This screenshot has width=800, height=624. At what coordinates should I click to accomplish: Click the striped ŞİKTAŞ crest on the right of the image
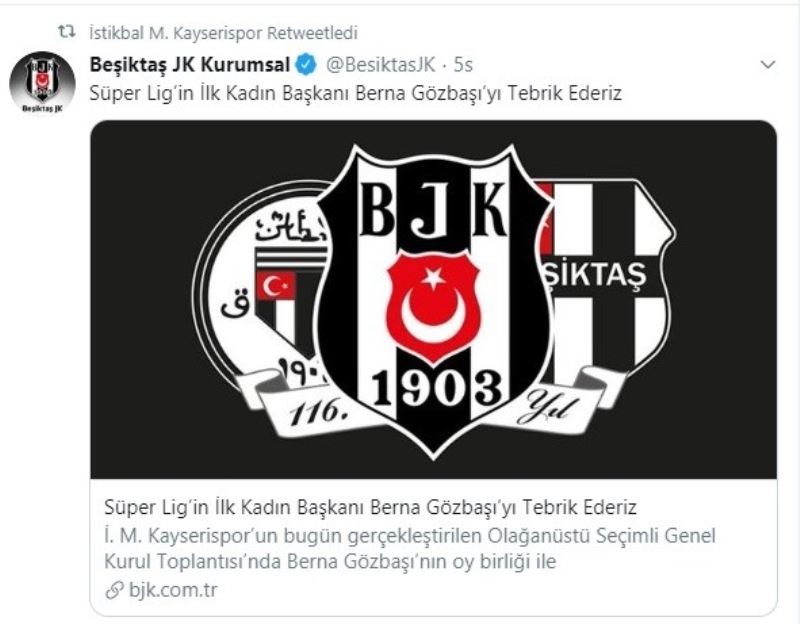[x=607, y=278]
